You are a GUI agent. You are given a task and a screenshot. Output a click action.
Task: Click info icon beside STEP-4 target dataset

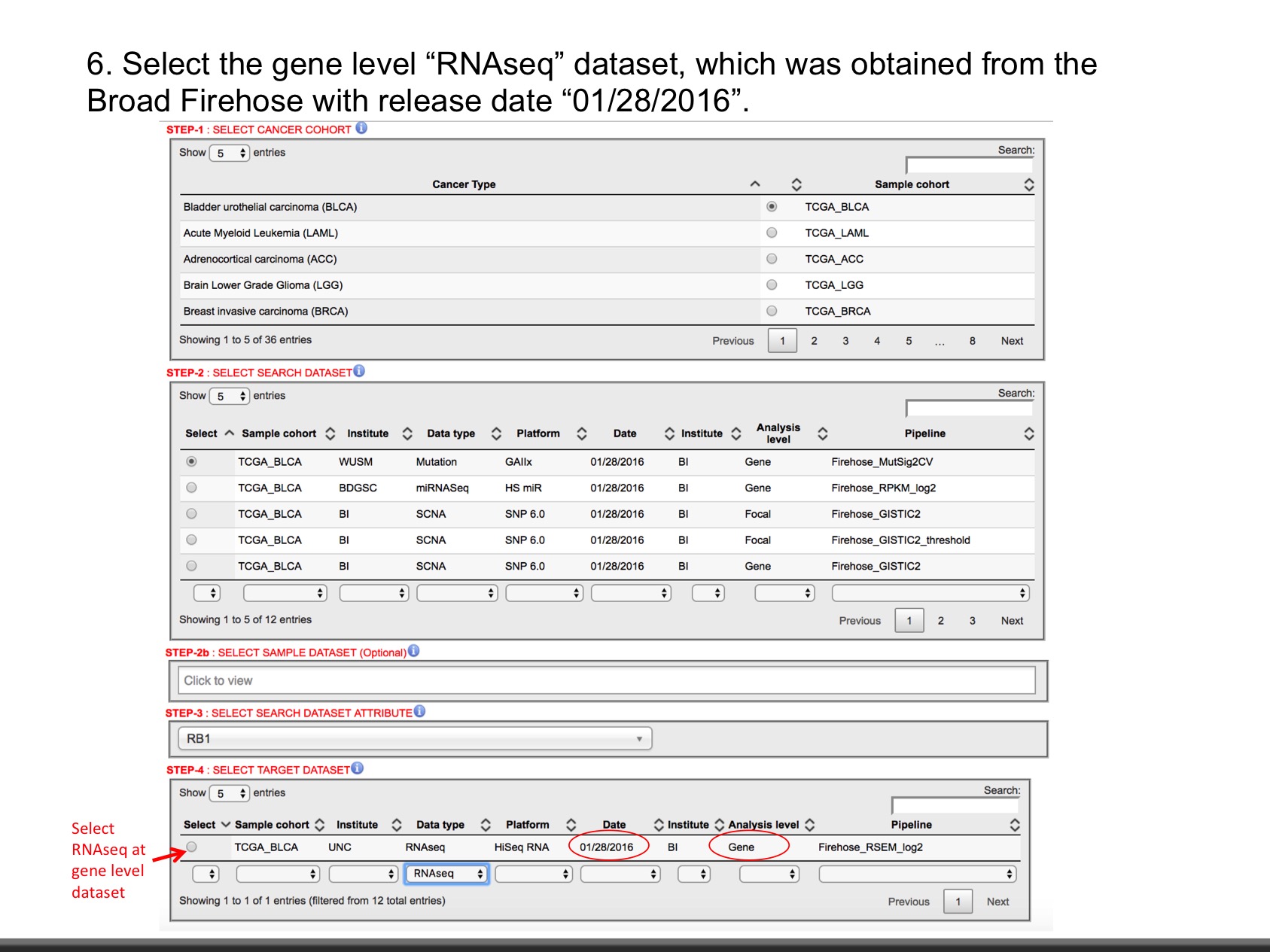click(358, 768)
